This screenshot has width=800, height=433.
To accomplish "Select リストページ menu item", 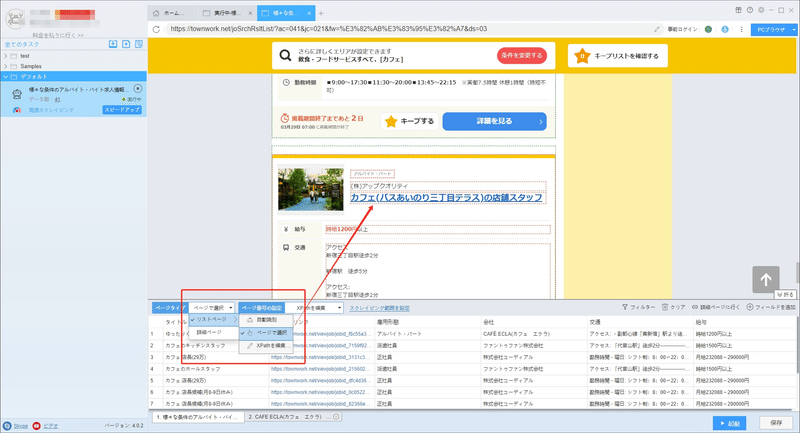I will (213, 319).
